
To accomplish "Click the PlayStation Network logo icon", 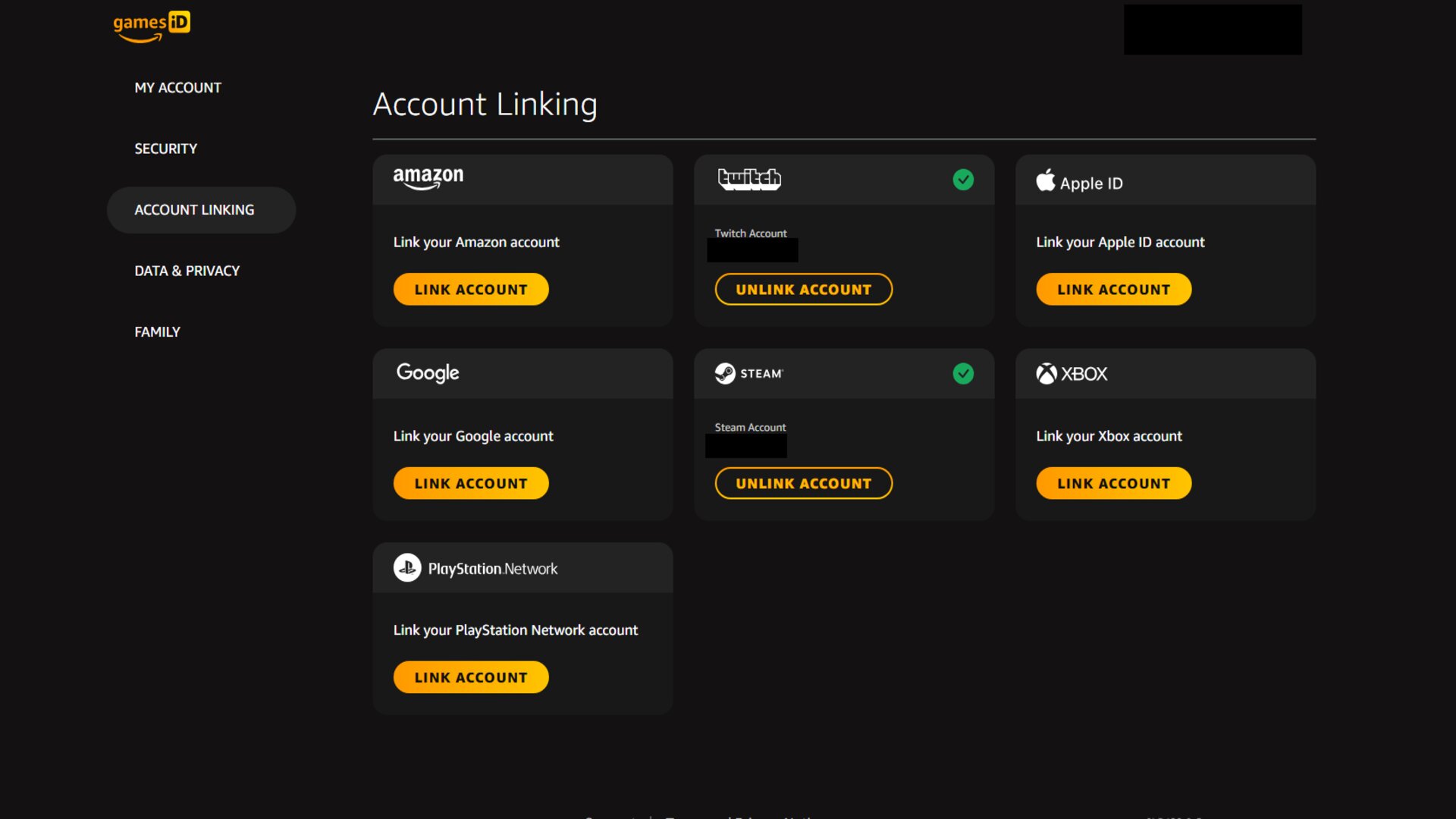I will click(406, 567).
